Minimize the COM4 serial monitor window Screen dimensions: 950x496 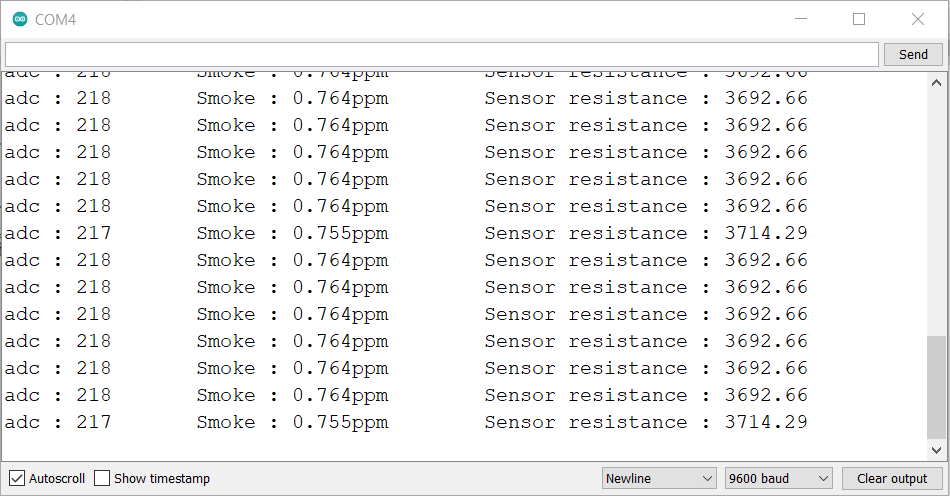coord(801,19)
